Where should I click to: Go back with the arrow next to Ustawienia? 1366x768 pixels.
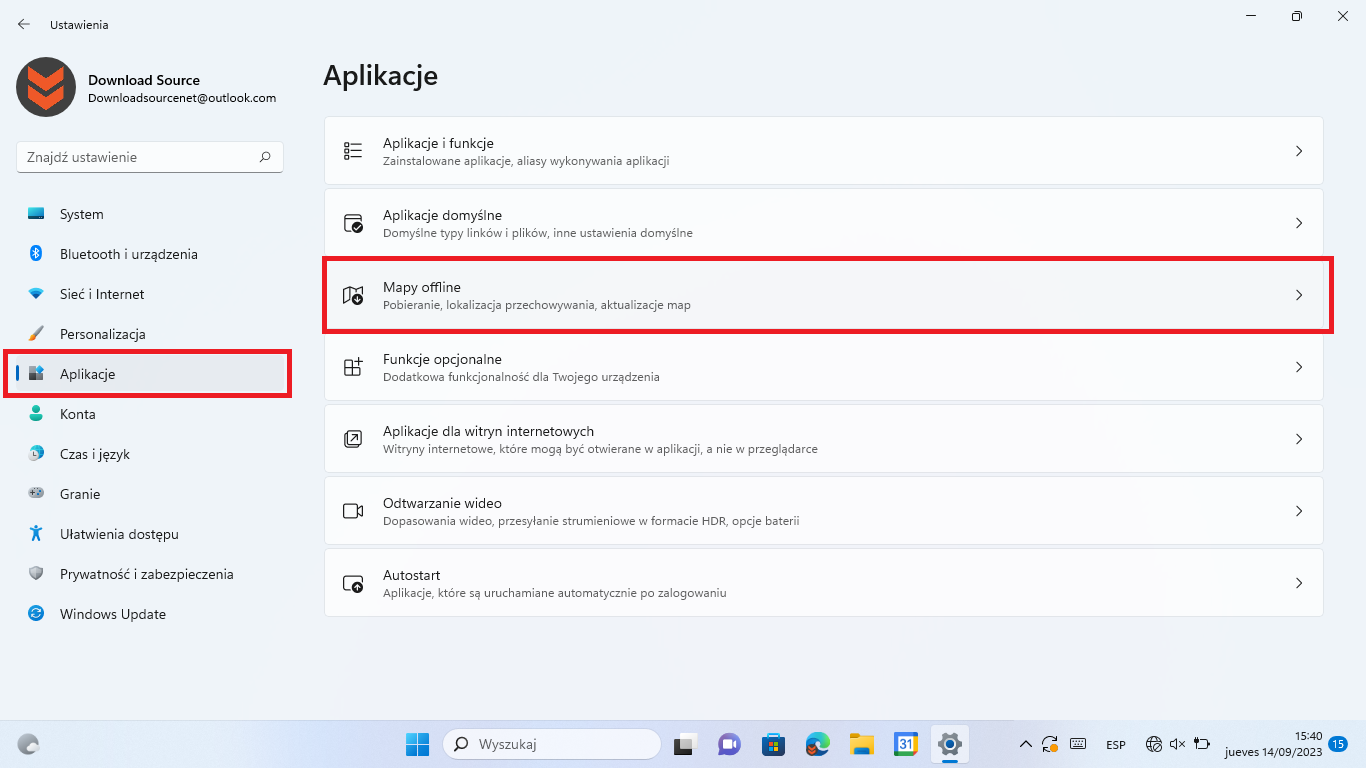(x=24, y=24)
